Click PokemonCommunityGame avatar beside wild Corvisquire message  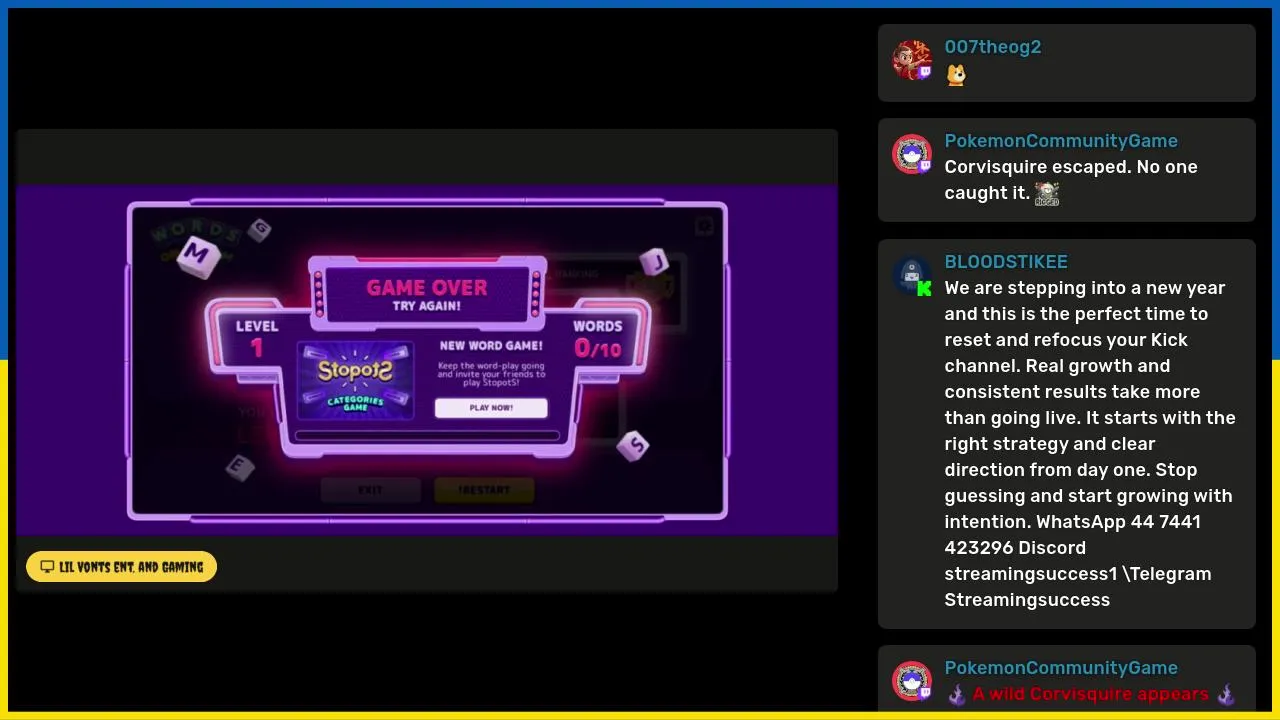click(x=911, y=681)
